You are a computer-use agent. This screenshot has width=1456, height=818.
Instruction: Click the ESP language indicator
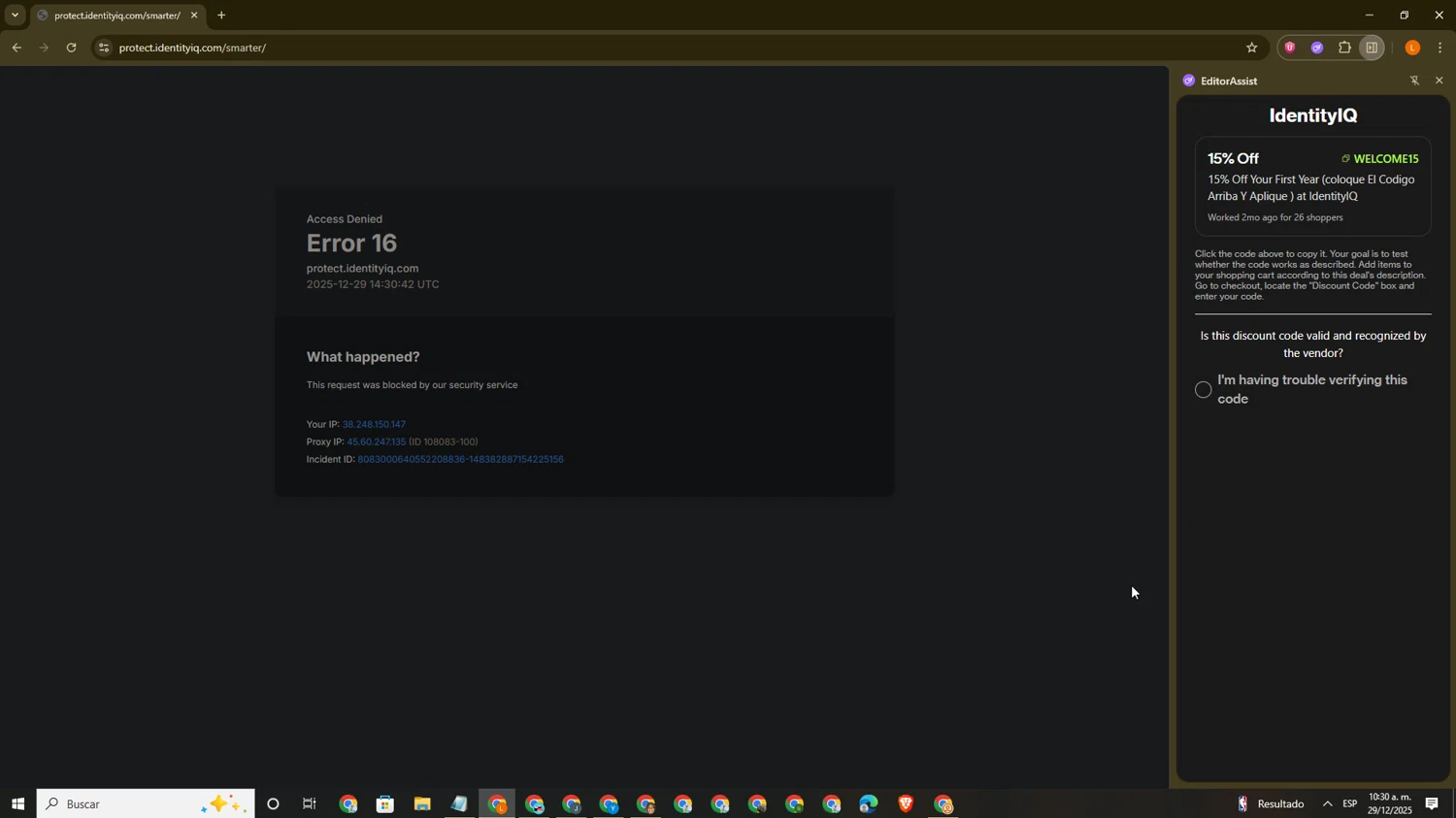click(1350, 803)
